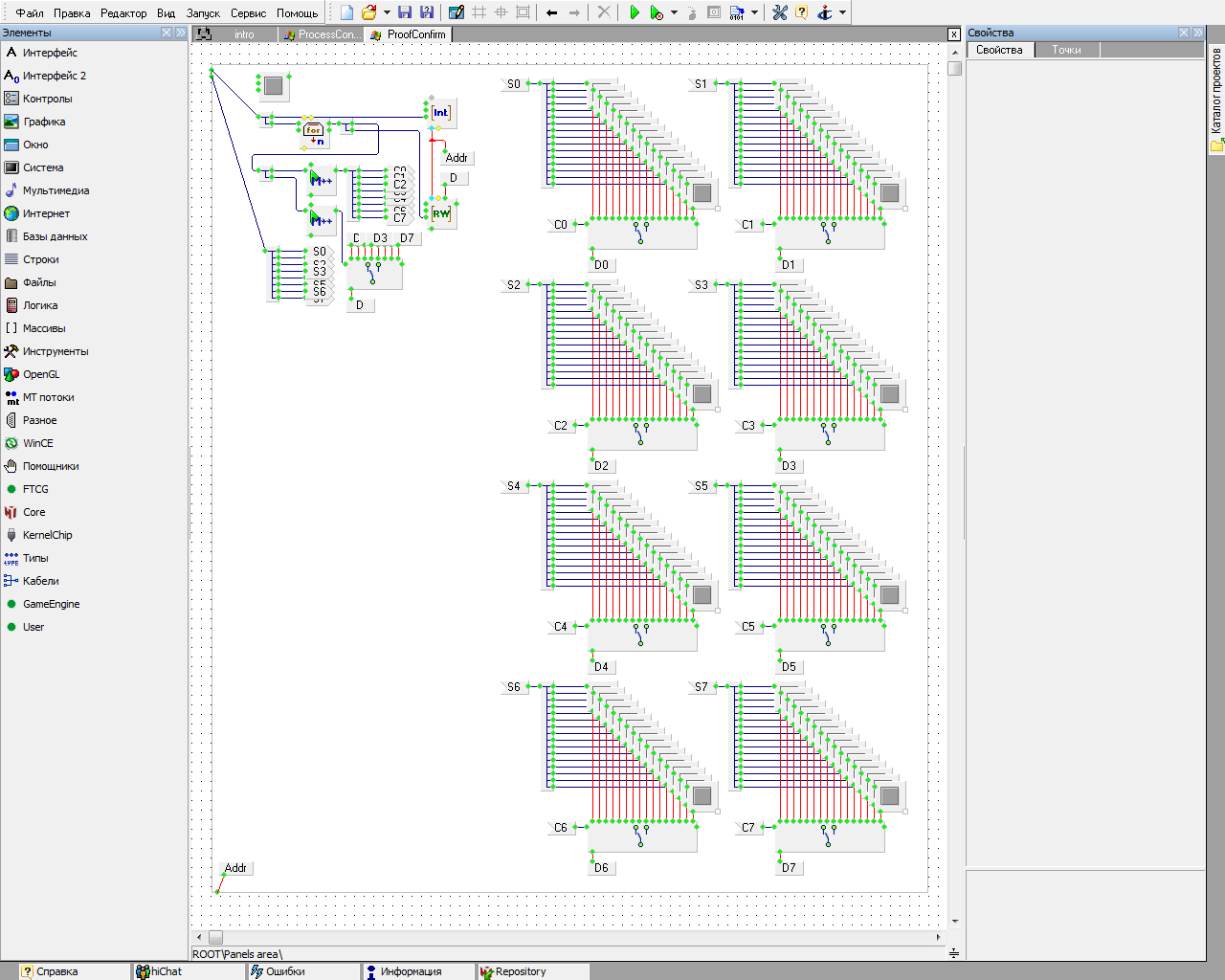Click the form editor pencil icon
This screenshot has width=1225, height=980.
[x=457, y=12]
